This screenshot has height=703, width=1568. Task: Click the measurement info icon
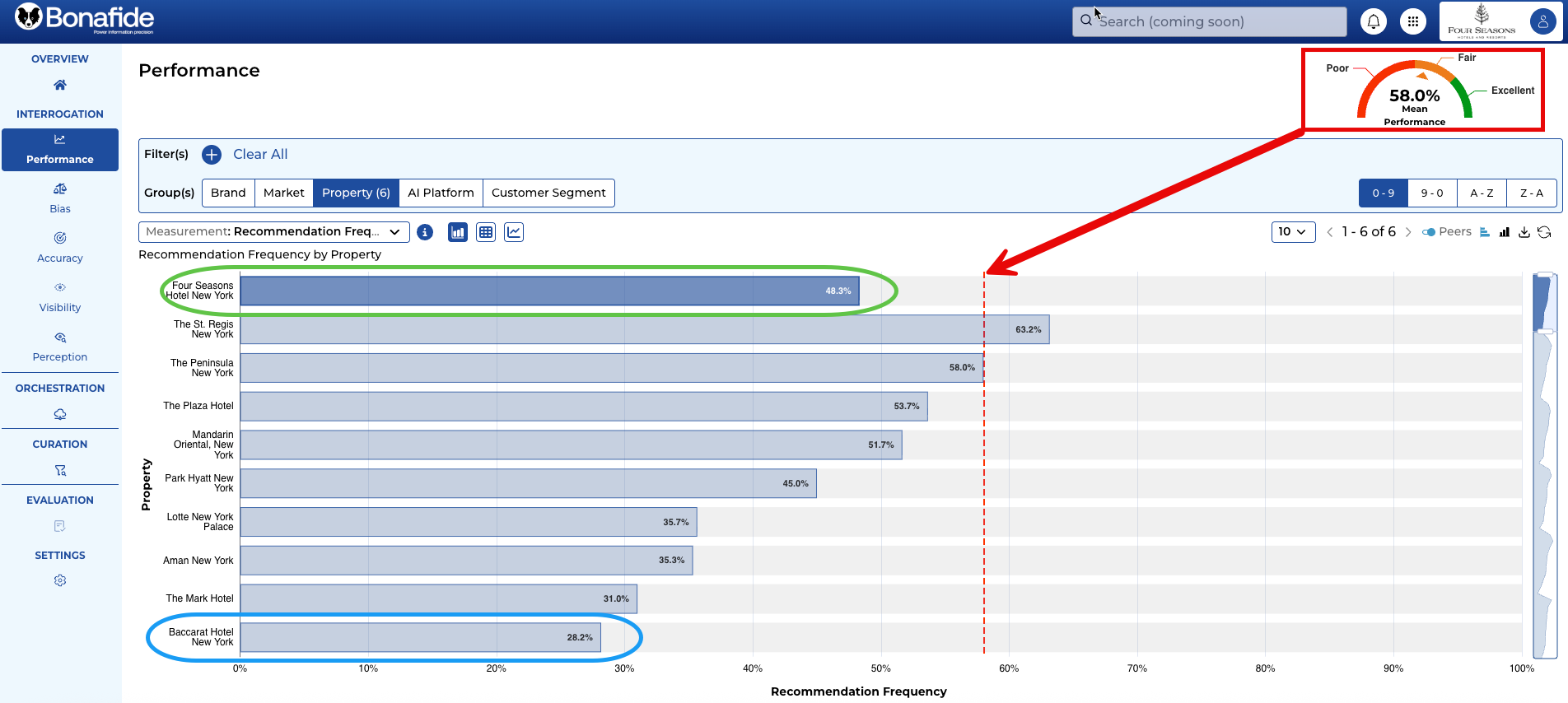pos(425,232)
